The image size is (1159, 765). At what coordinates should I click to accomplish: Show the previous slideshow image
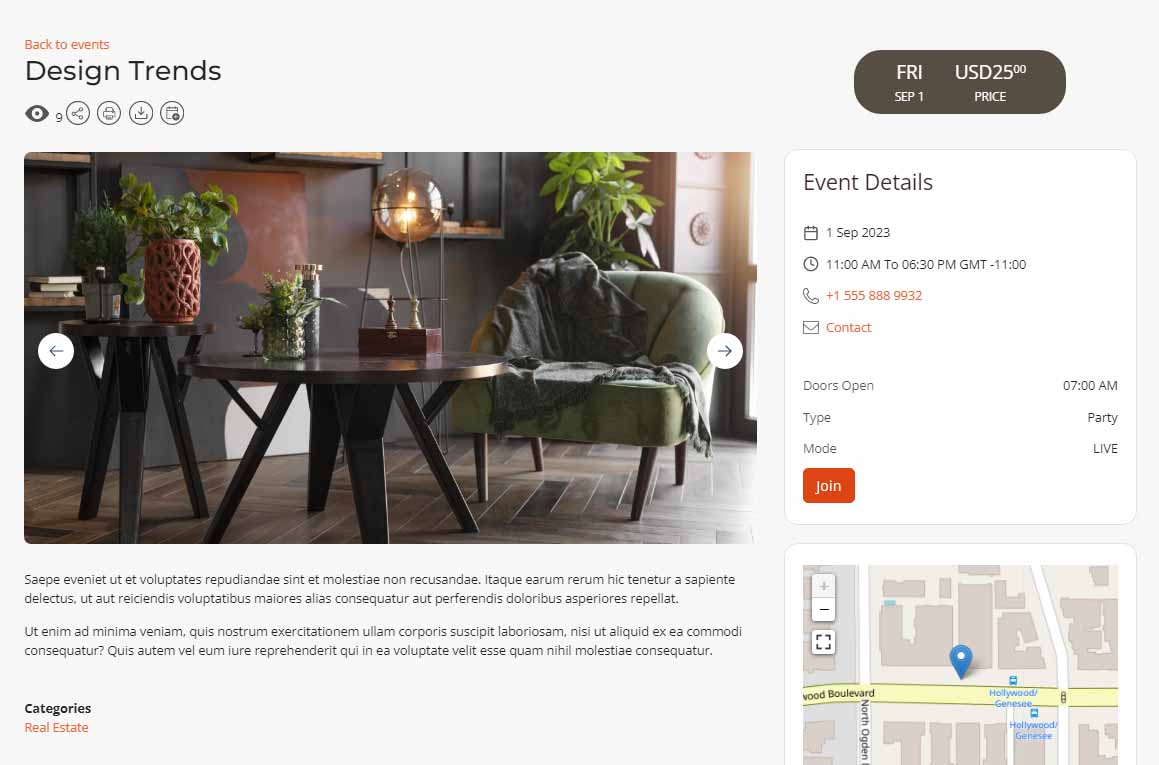point(56,351)
